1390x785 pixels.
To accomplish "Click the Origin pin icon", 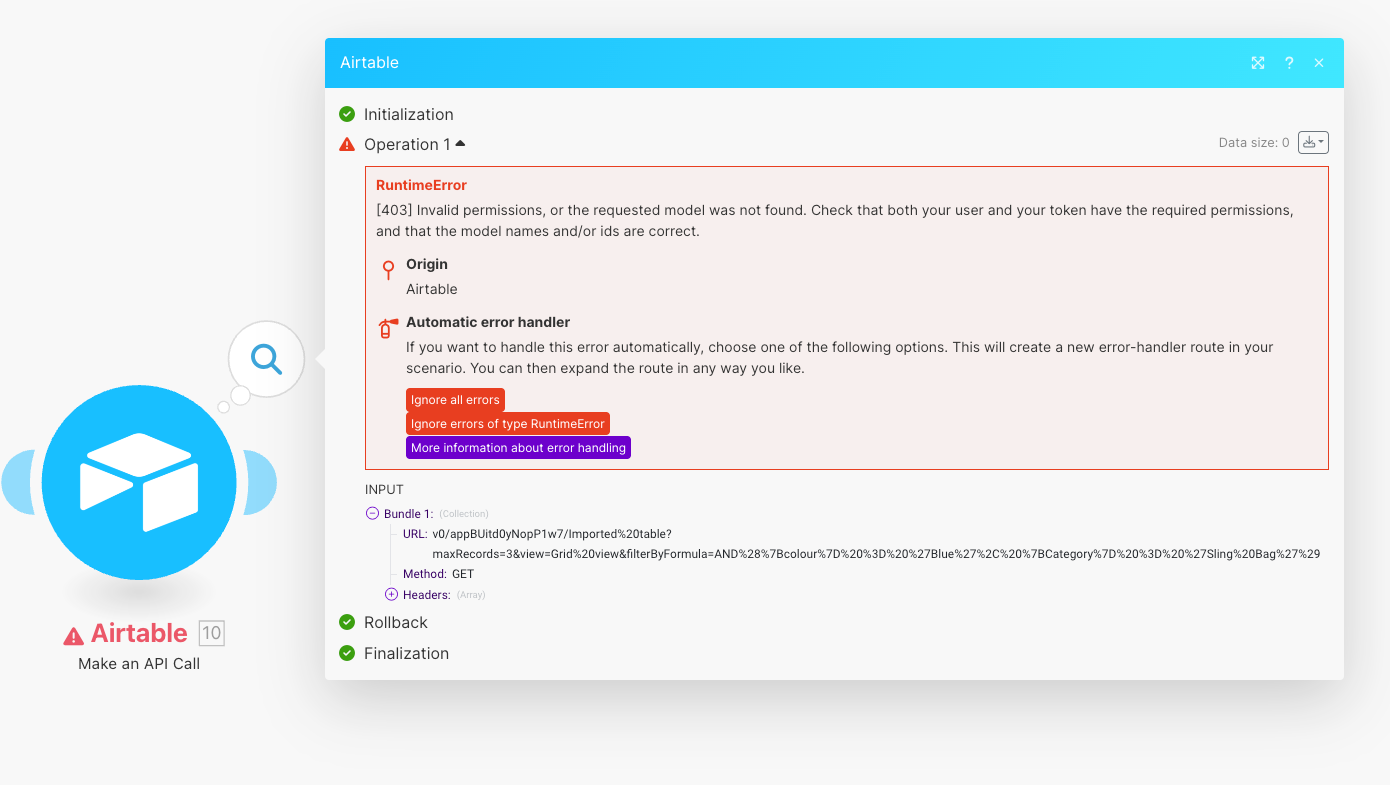I will click(388, 269).
